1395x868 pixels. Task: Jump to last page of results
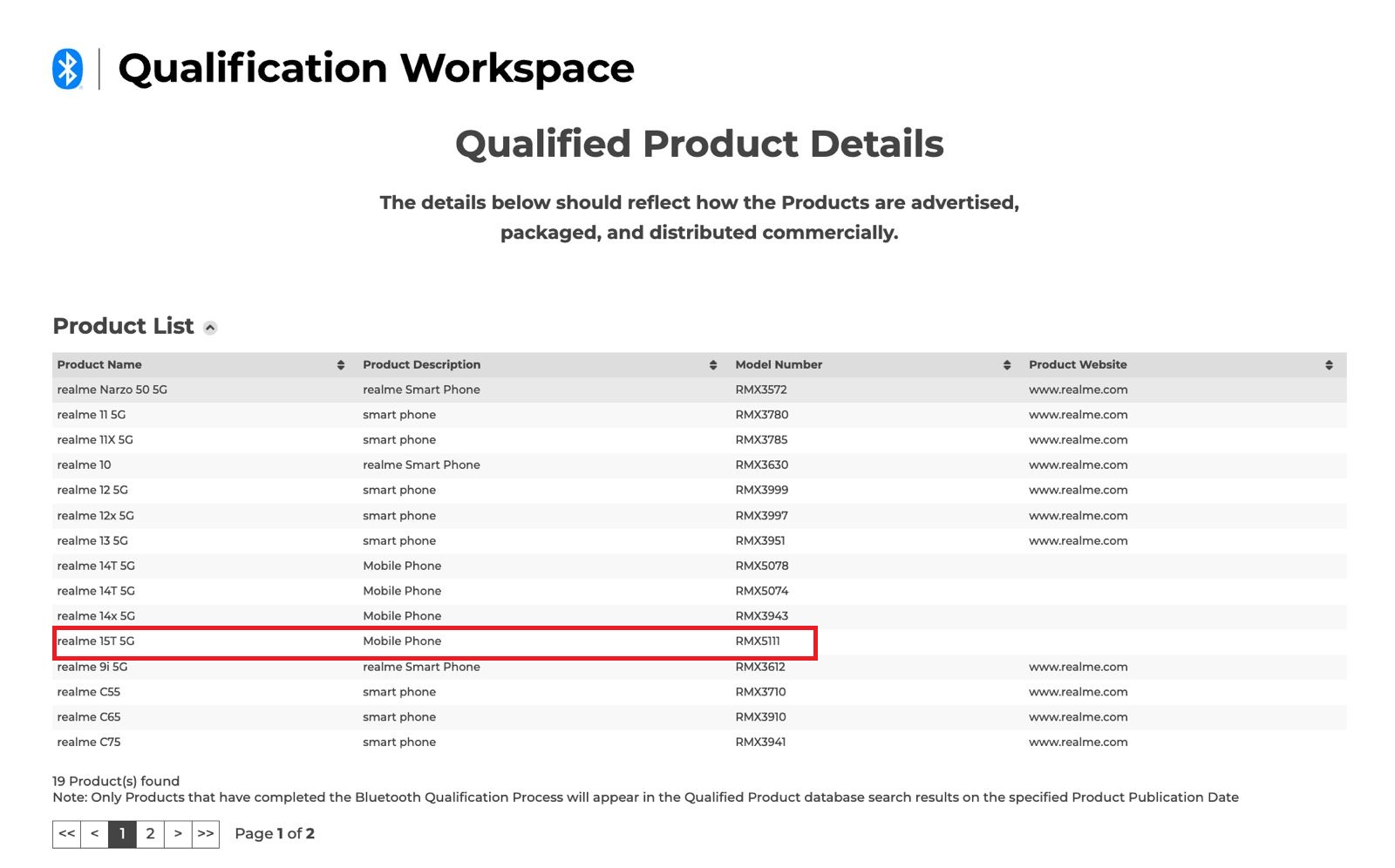206,834
